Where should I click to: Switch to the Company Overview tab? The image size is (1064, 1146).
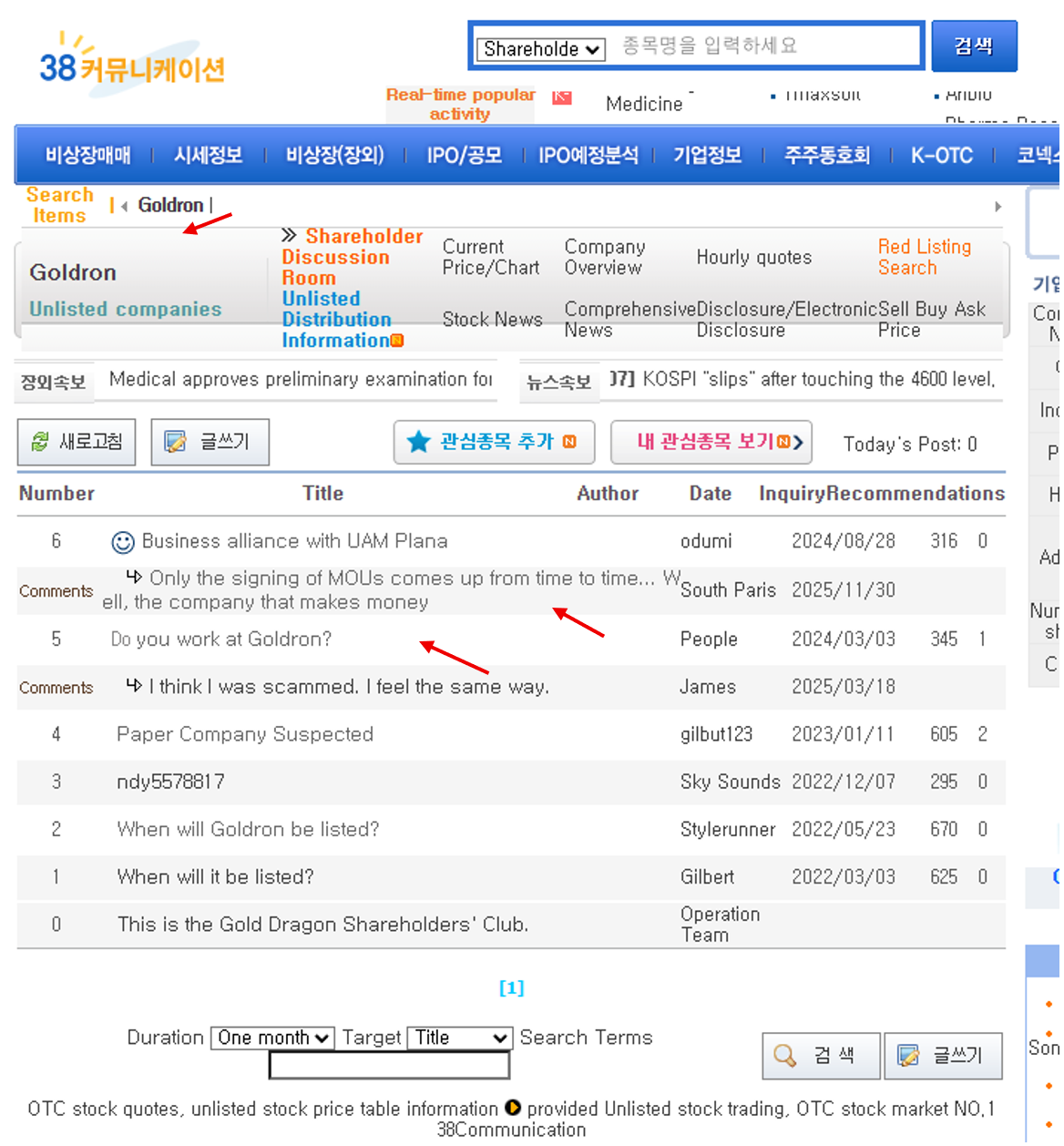pos(604,257)
